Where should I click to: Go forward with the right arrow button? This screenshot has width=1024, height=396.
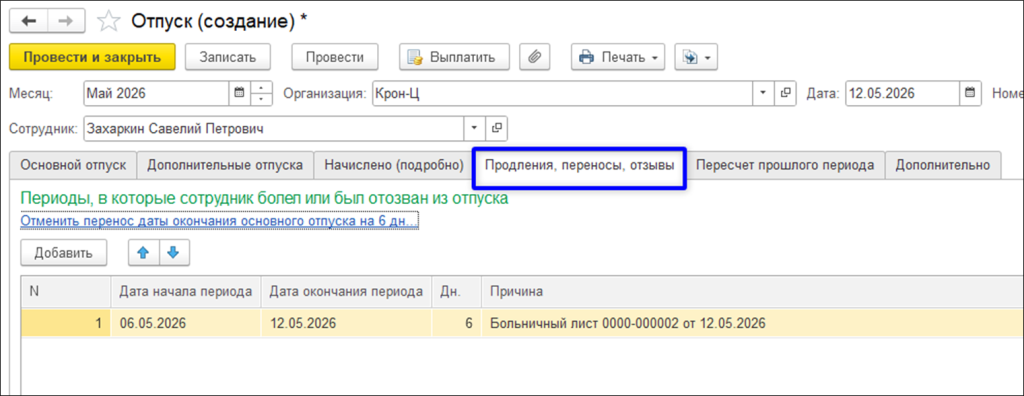pyautogui.click(x=66, y=21)
